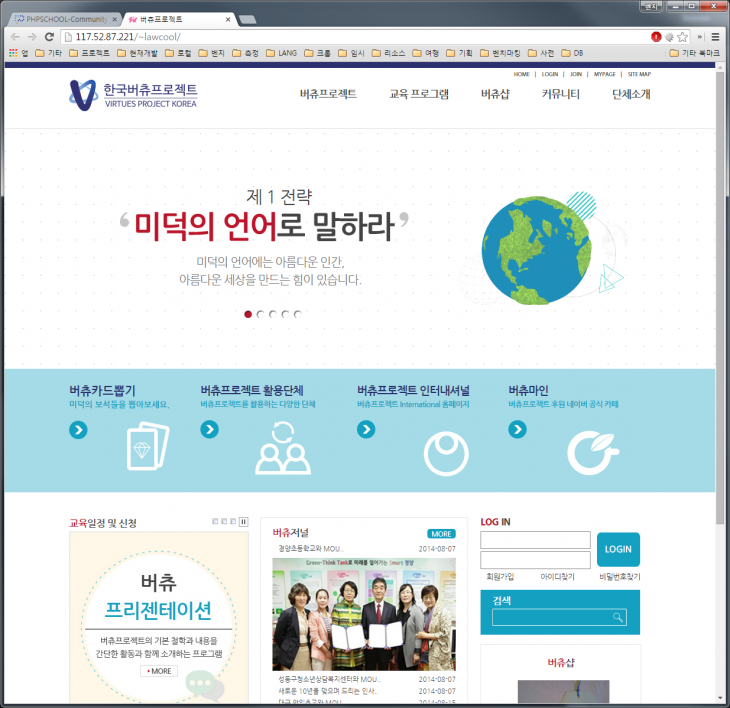Click MORE in the 프리젠테이션 card
The image size is (730, 708).
click(x=159, y=671)
